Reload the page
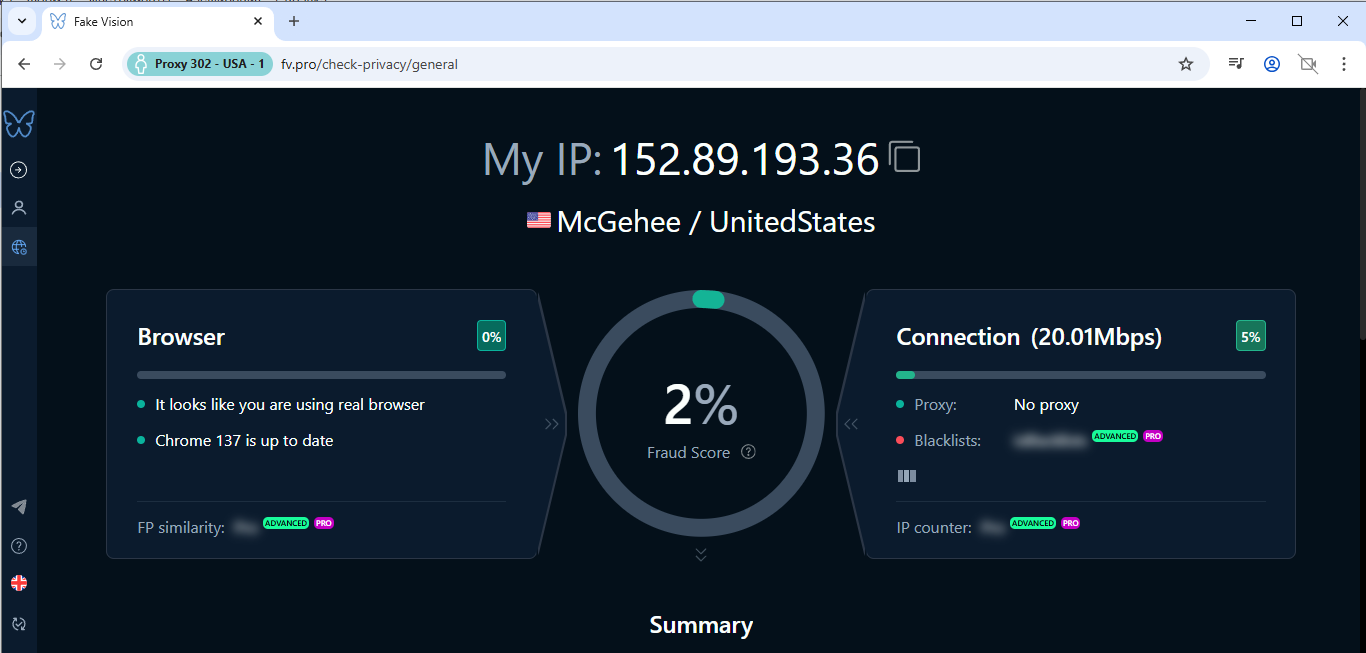The height and width of the screenshot is (653, 1366). tap(96, 64)
